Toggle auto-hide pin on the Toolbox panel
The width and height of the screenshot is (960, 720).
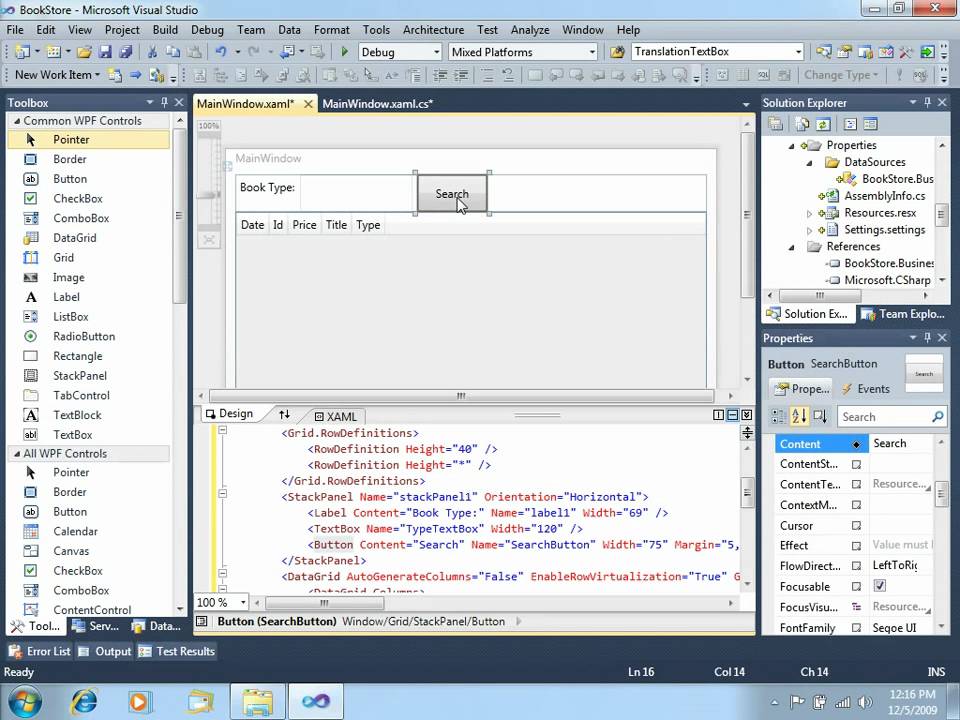[164, 102]
